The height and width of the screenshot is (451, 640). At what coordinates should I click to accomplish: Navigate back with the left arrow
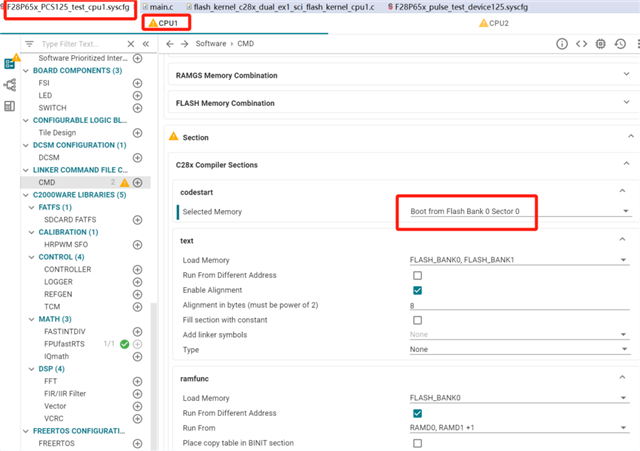tap(170, 44)
